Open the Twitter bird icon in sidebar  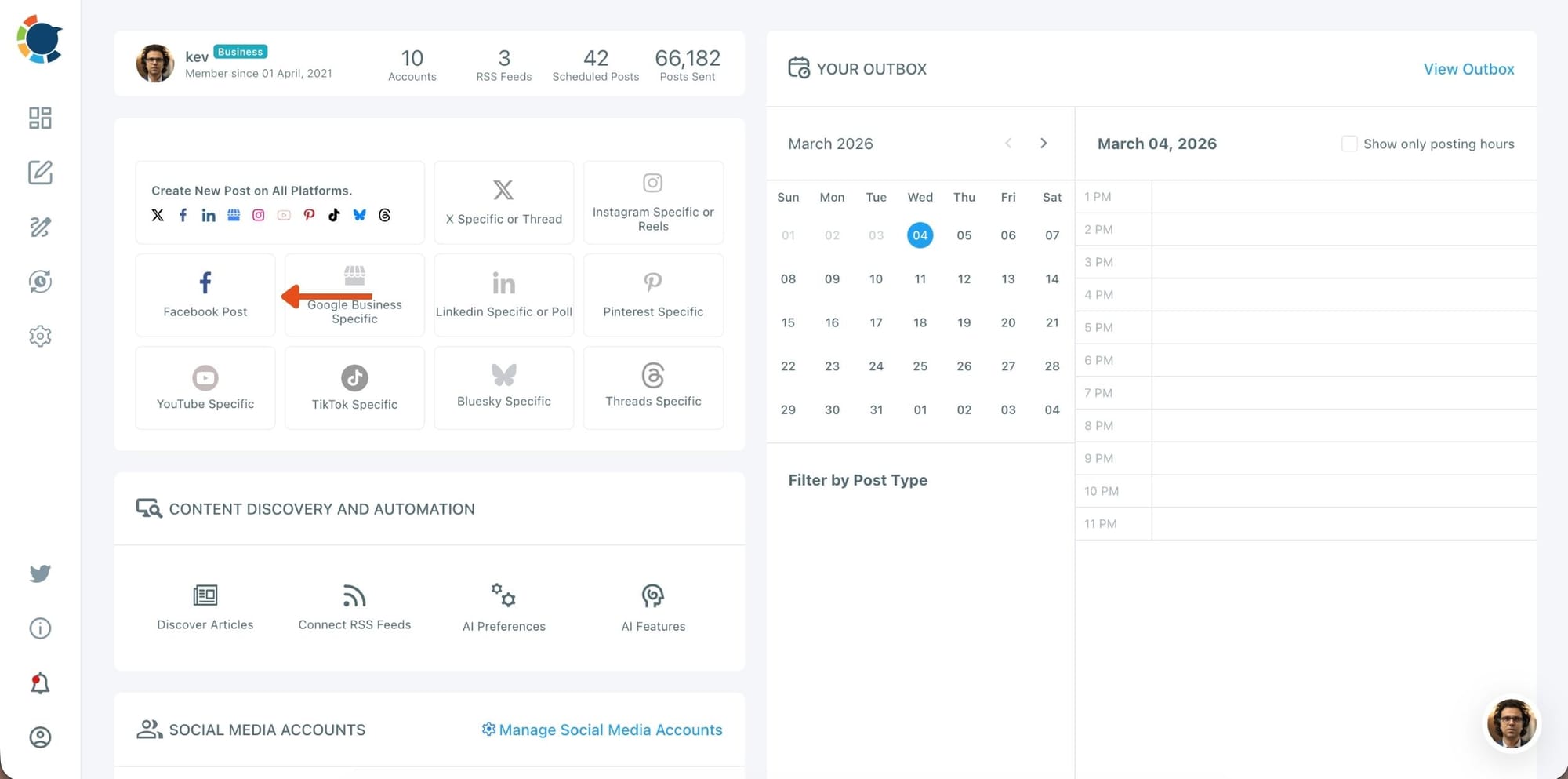(40, 573)
